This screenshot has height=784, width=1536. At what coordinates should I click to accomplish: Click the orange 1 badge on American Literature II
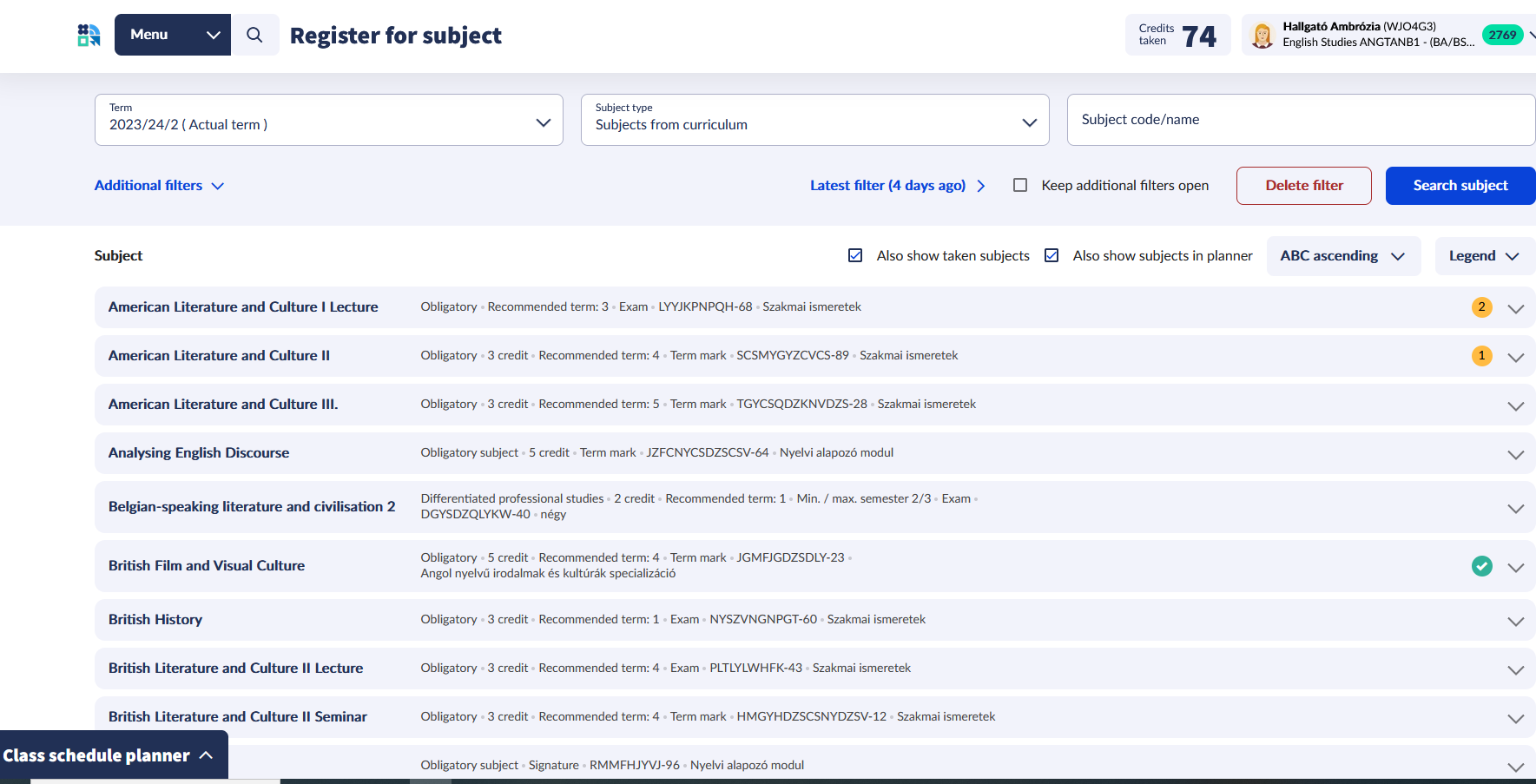[1481, 356]
